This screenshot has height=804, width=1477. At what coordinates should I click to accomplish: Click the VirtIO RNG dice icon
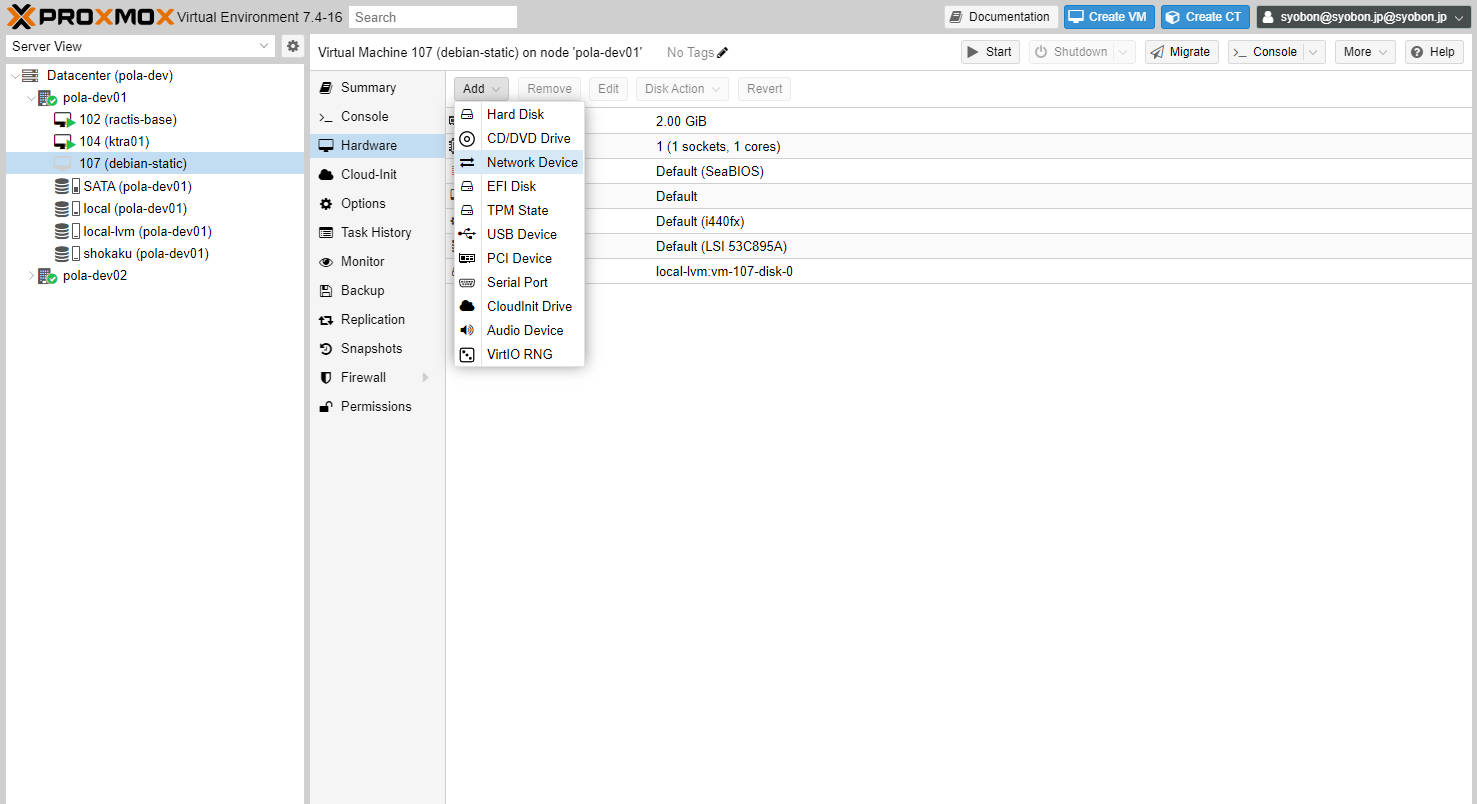467,354
